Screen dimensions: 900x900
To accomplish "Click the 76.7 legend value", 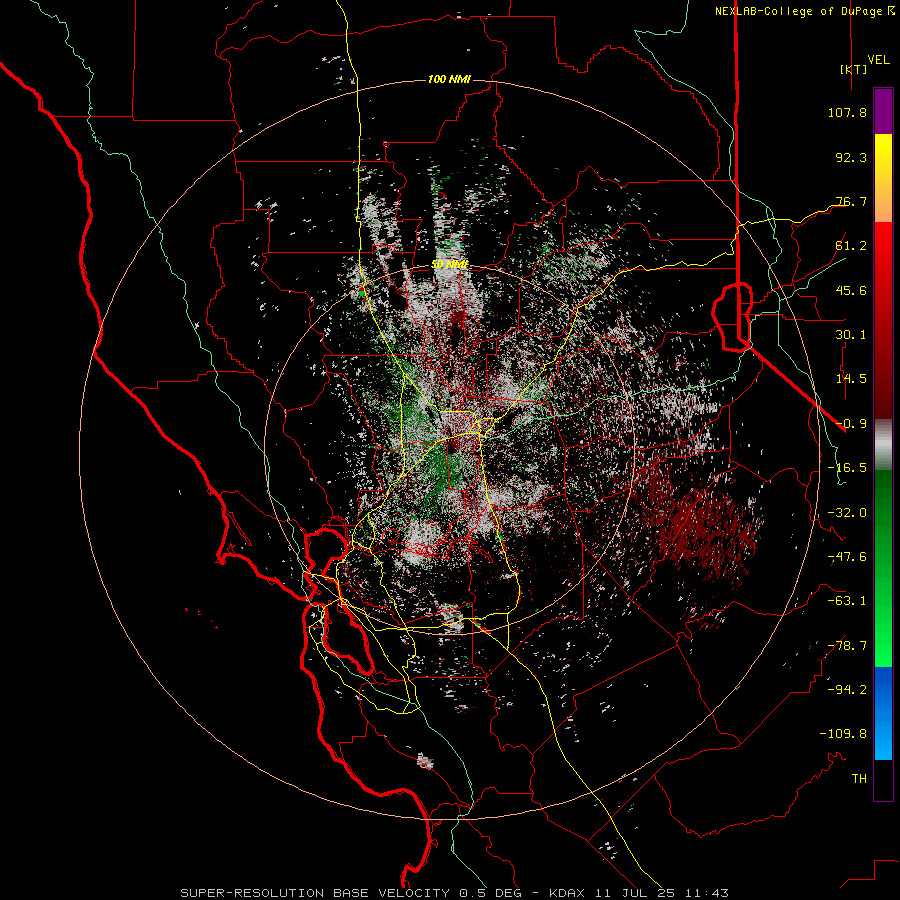I will pyautogui.click(x=851, y=201).
